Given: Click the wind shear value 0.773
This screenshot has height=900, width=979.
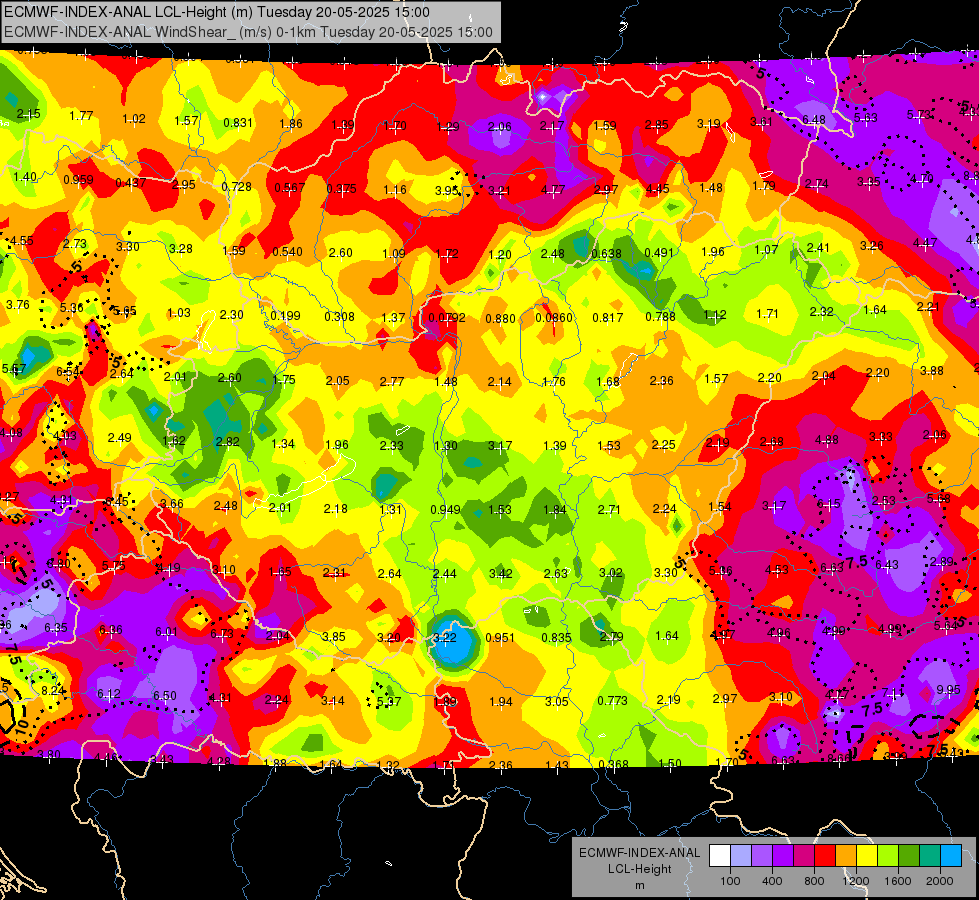Looking at the screenshot, I should click(612, 701).
